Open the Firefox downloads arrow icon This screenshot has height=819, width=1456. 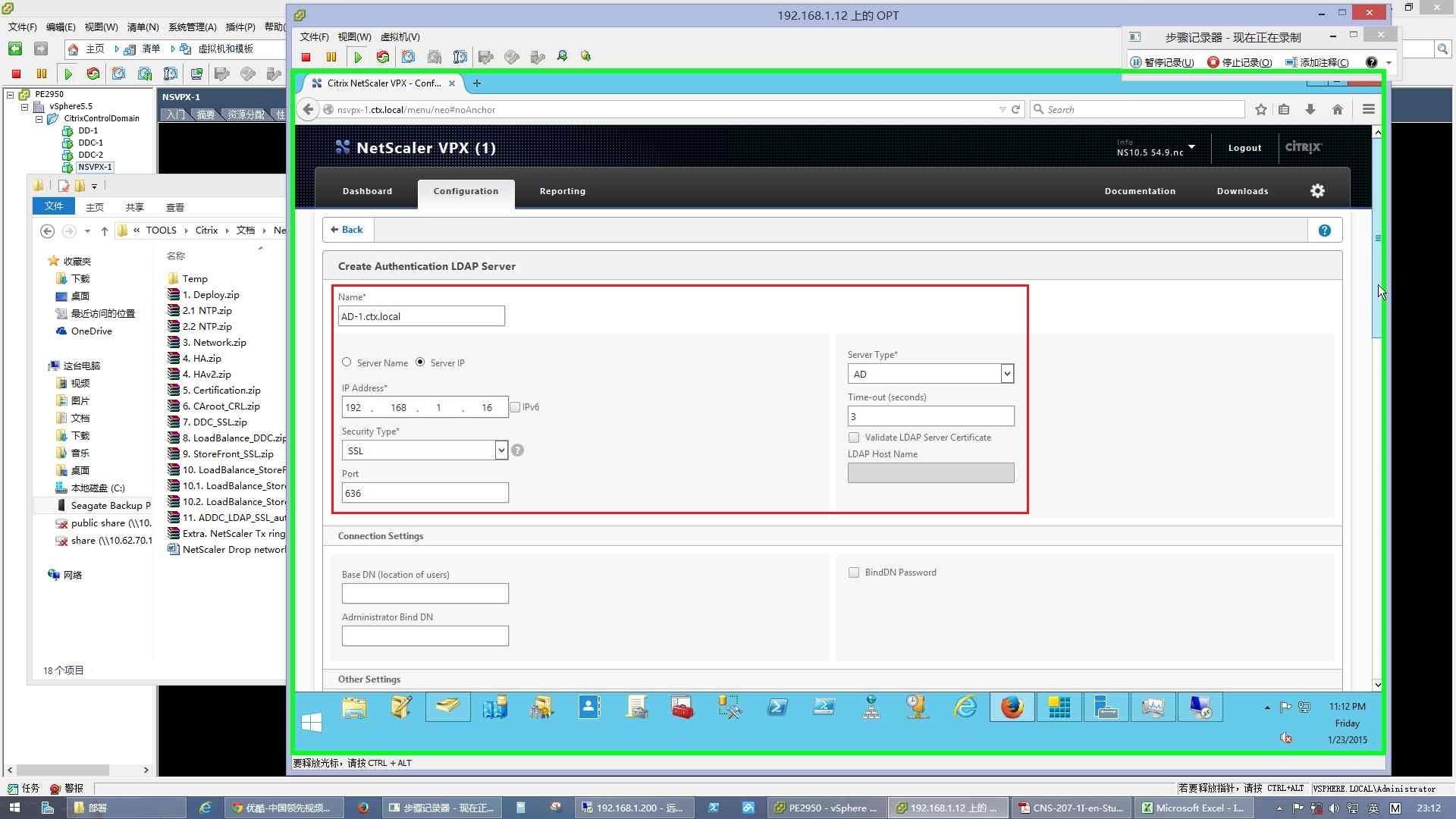click(x=1310, y=109)
